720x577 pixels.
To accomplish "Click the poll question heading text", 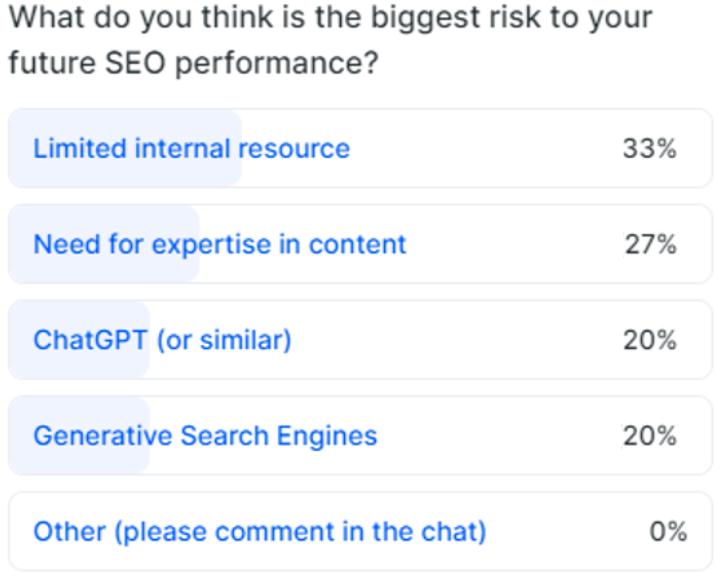I will tap(331, 40).
